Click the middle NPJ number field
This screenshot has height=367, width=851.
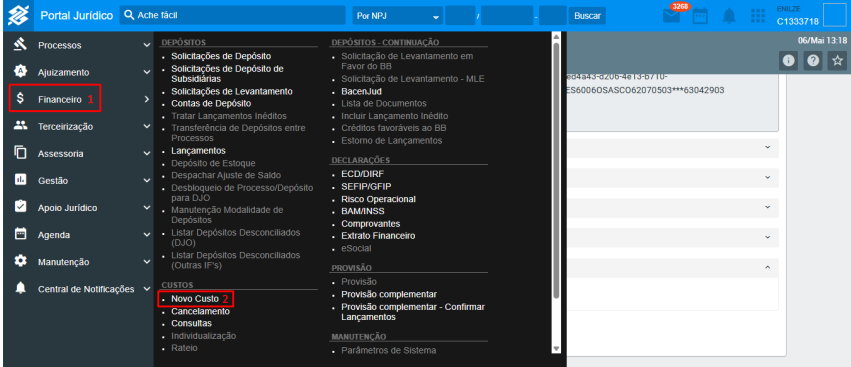pos(507,16)
